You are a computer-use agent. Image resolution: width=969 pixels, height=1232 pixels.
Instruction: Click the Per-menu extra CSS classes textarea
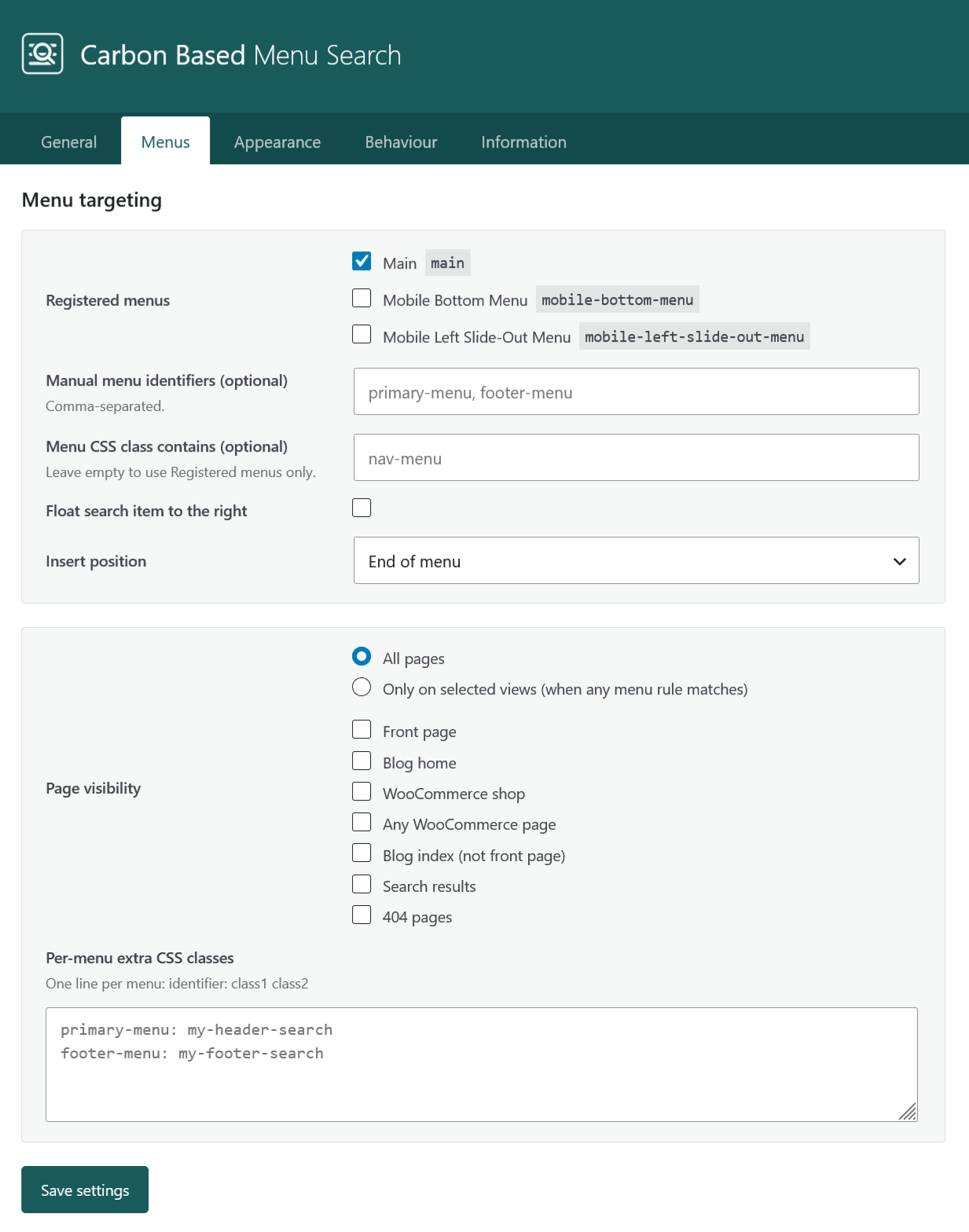(x=482, y=1065)
